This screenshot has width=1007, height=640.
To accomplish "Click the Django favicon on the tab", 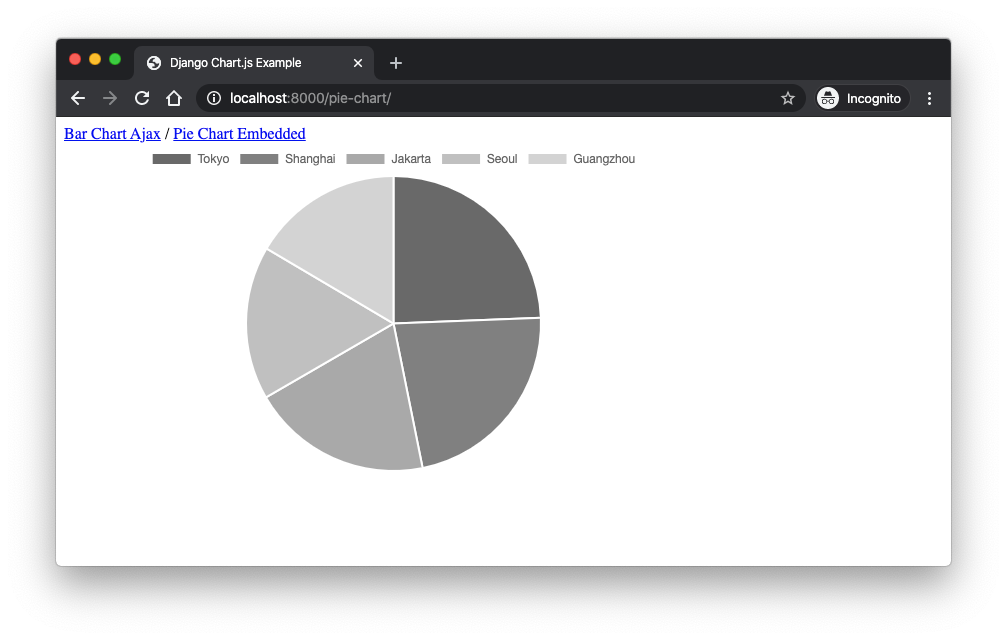I will (x=153, y=62).
